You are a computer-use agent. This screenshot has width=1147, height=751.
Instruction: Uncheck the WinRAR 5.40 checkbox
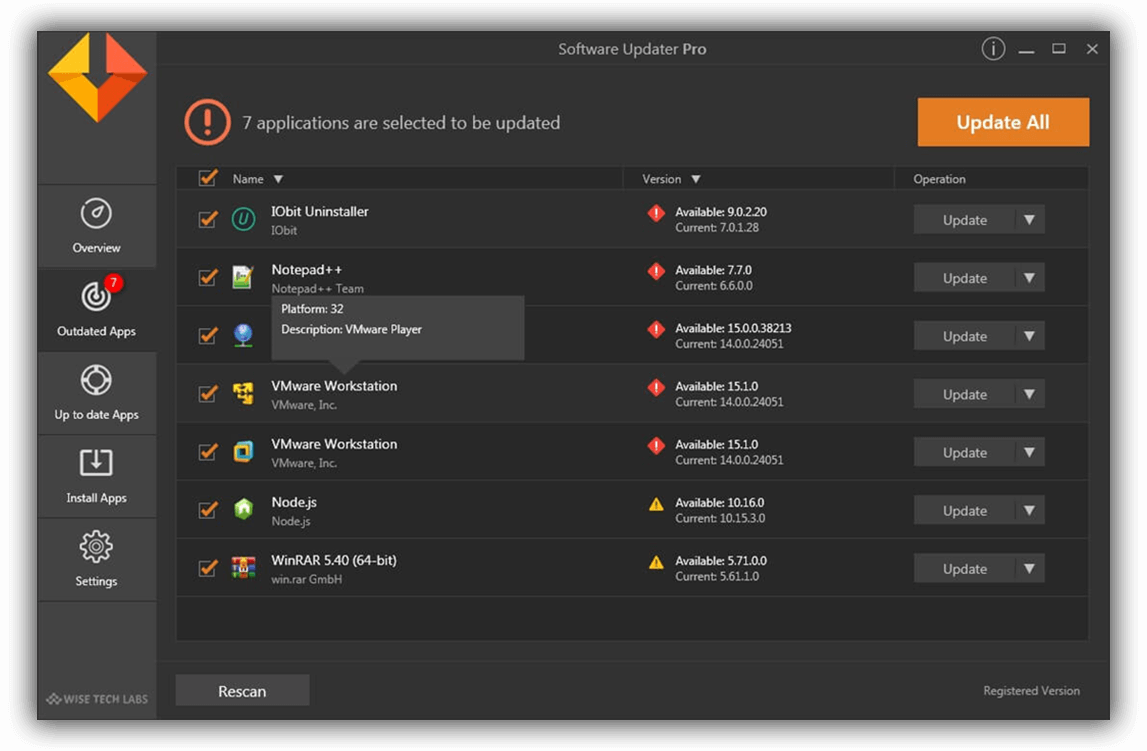click(208, 568)
